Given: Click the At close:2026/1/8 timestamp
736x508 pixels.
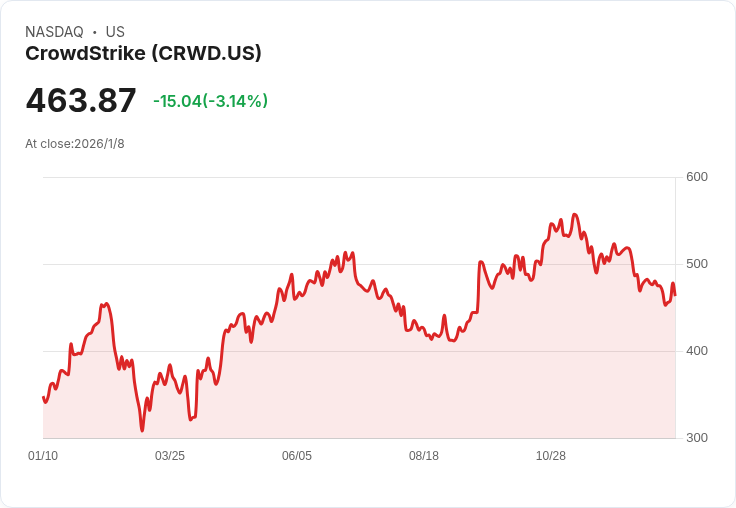Looking at the screenshot, I should 75,144.
